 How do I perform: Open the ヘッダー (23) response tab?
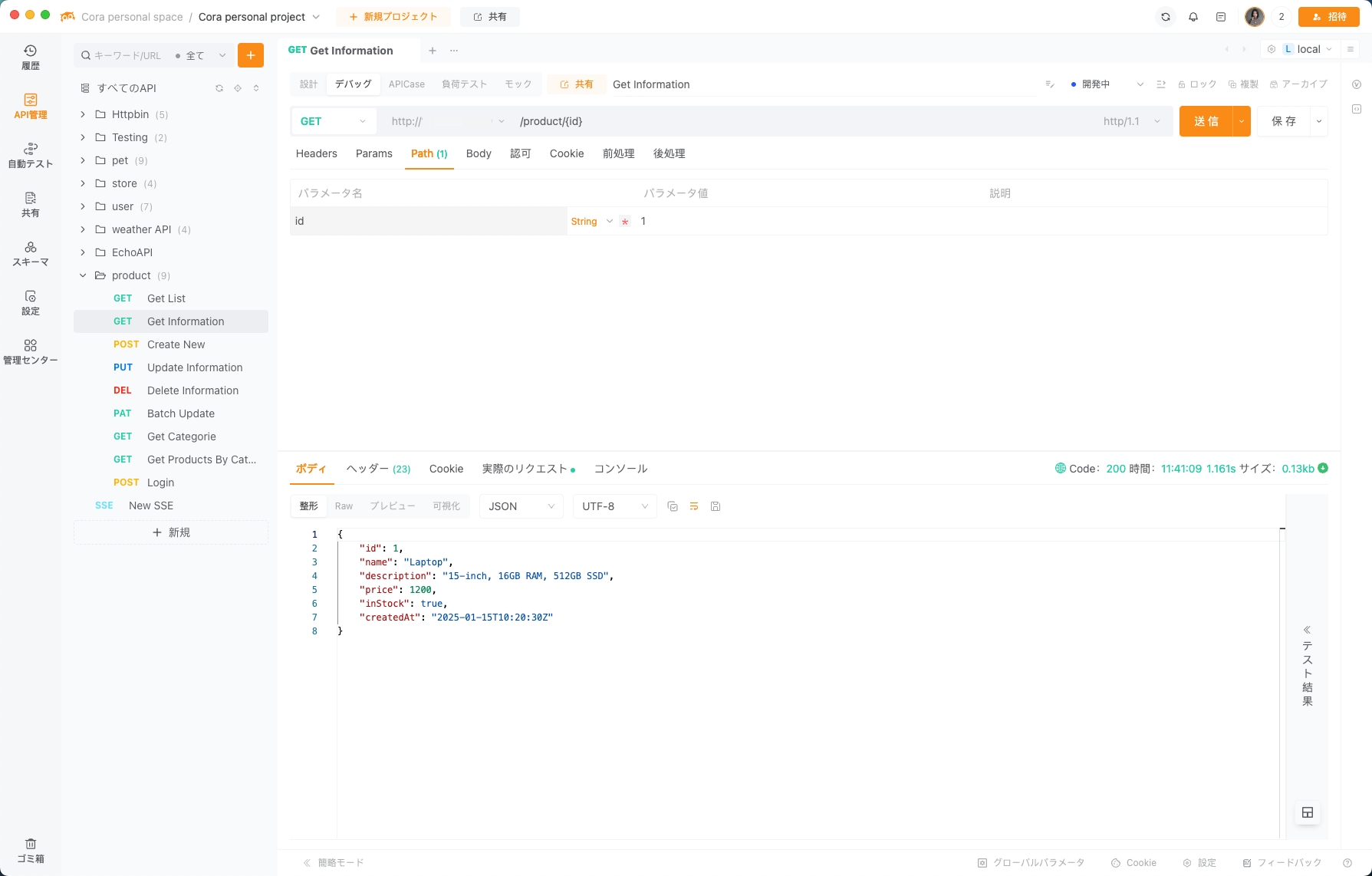[378, 469]
